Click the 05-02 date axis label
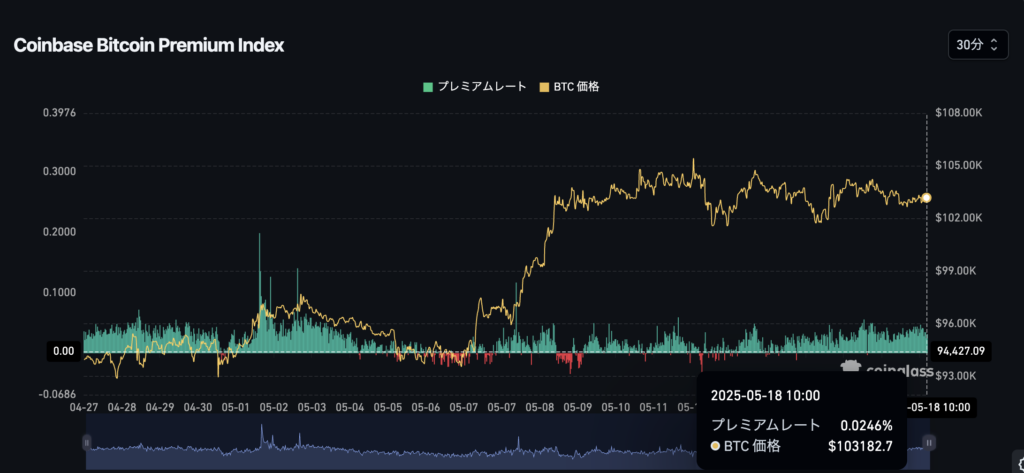The image size is (1024, 473). point(274,407)
